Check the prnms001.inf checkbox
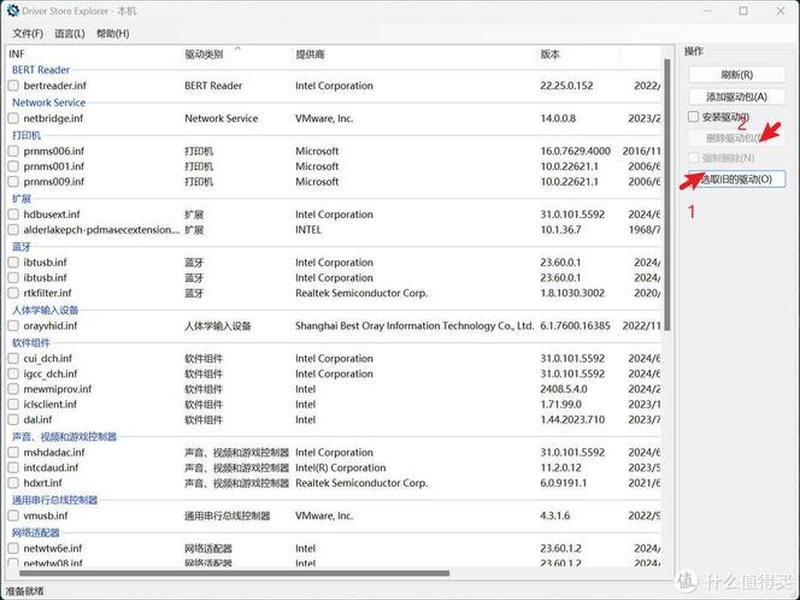This screenshot has height=600, width=800. [13, 166]
